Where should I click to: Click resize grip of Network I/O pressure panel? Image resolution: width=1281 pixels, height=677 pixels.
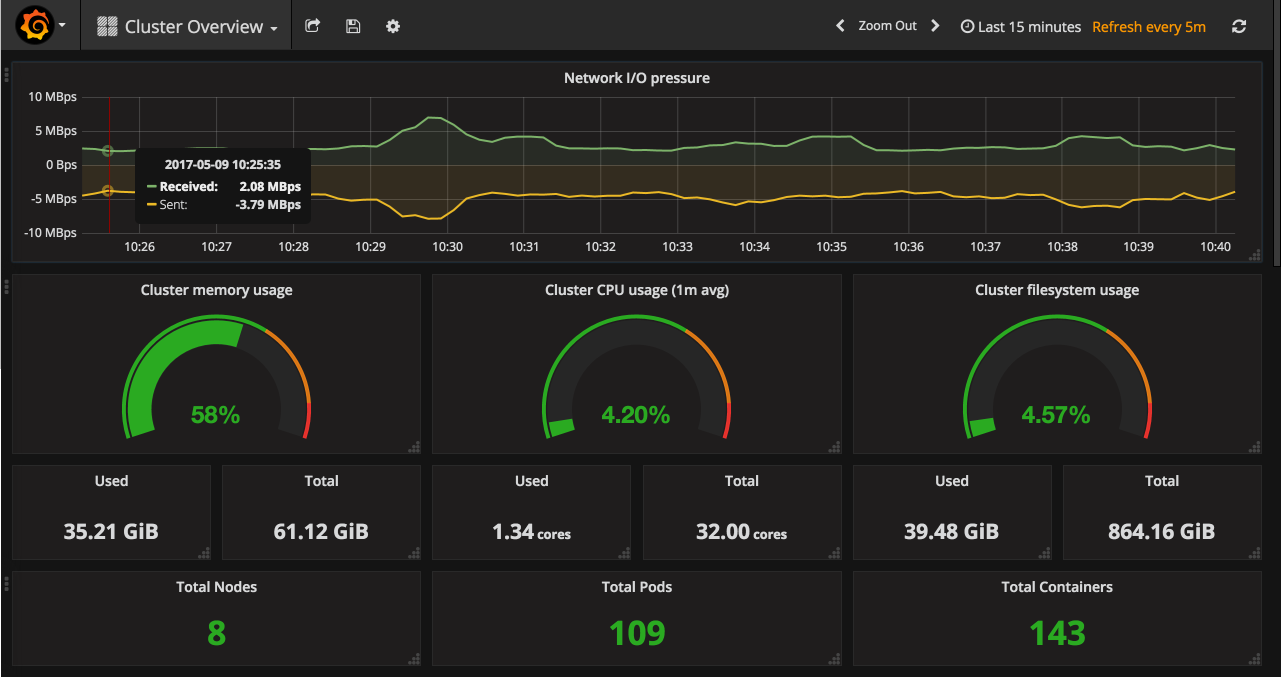coord(1255,256)
